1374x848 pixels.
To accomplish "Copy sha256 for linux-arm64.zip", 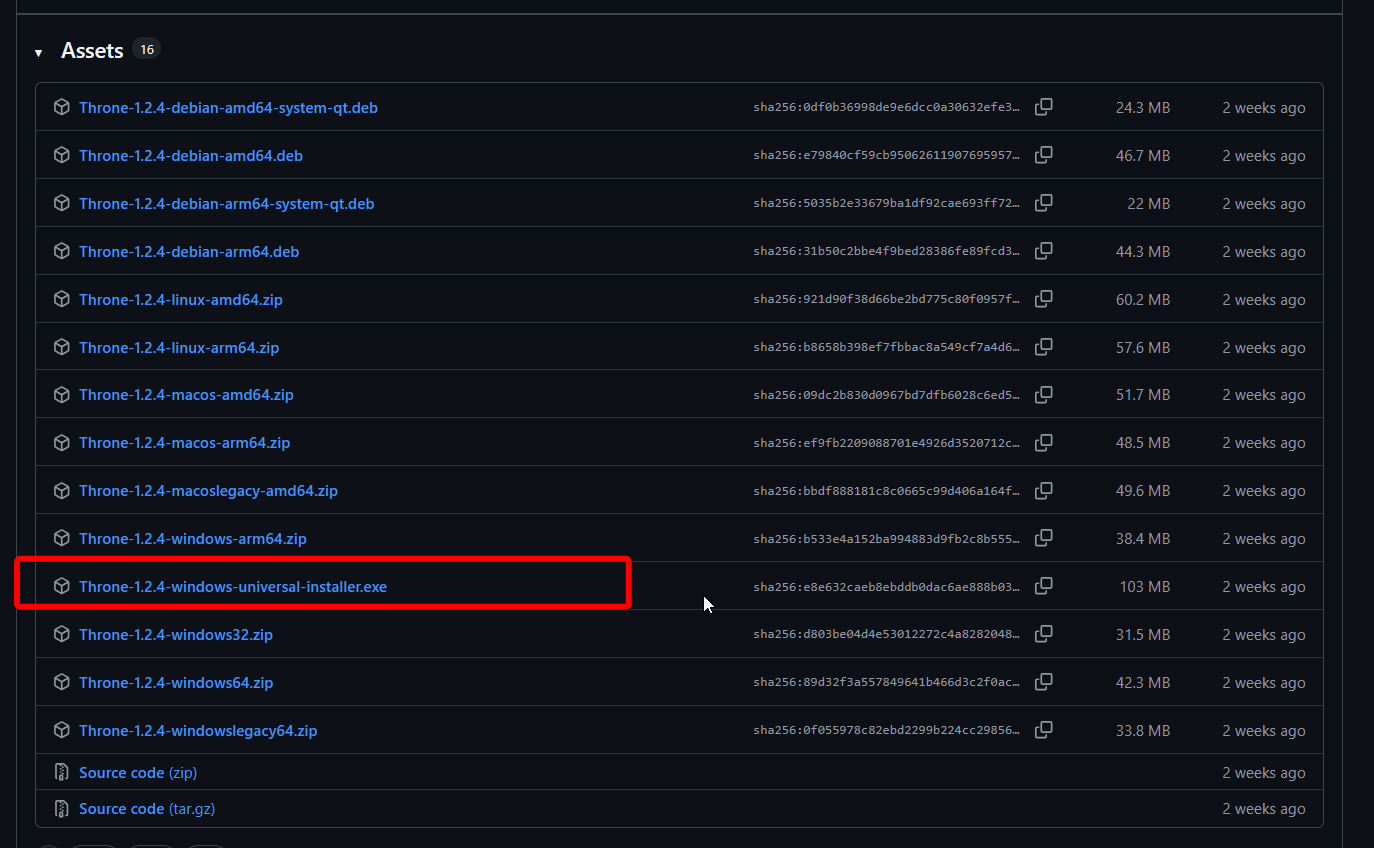I will (x=1043, y=347).
